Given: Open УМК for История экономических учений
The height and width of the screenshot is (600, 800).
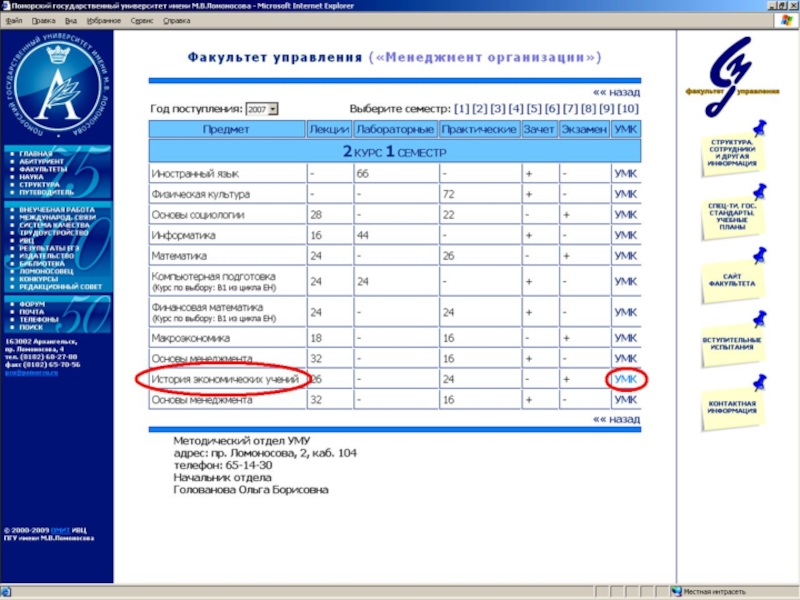Looking at the screenshot, I should click(626, 379).
